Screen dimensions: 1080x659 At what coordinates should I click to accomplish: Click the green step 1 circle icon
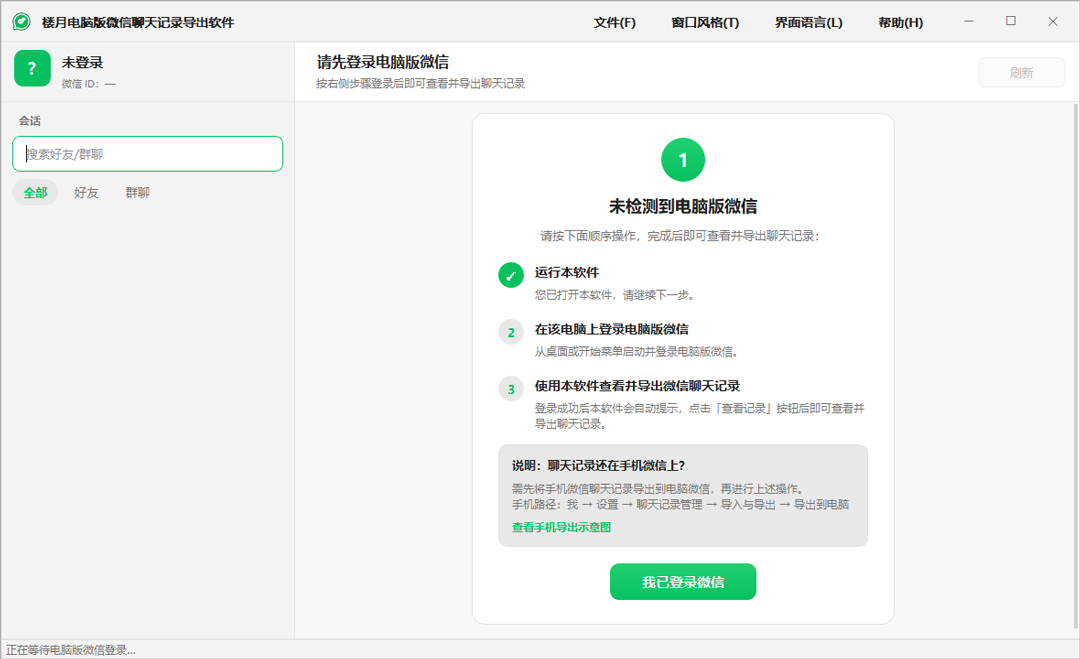[683, 160]
